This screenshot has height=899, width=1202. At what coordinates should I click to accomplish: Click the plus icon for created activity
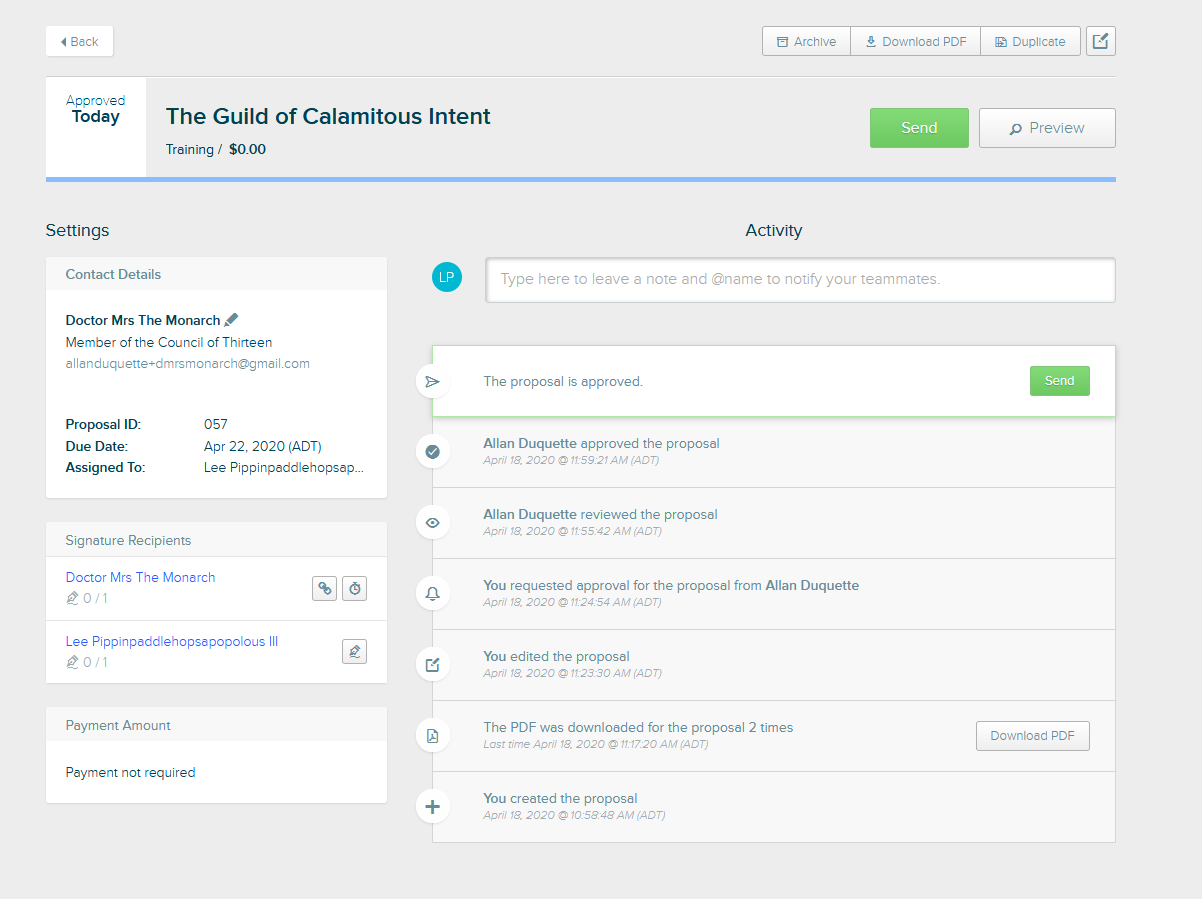[432, 807]
